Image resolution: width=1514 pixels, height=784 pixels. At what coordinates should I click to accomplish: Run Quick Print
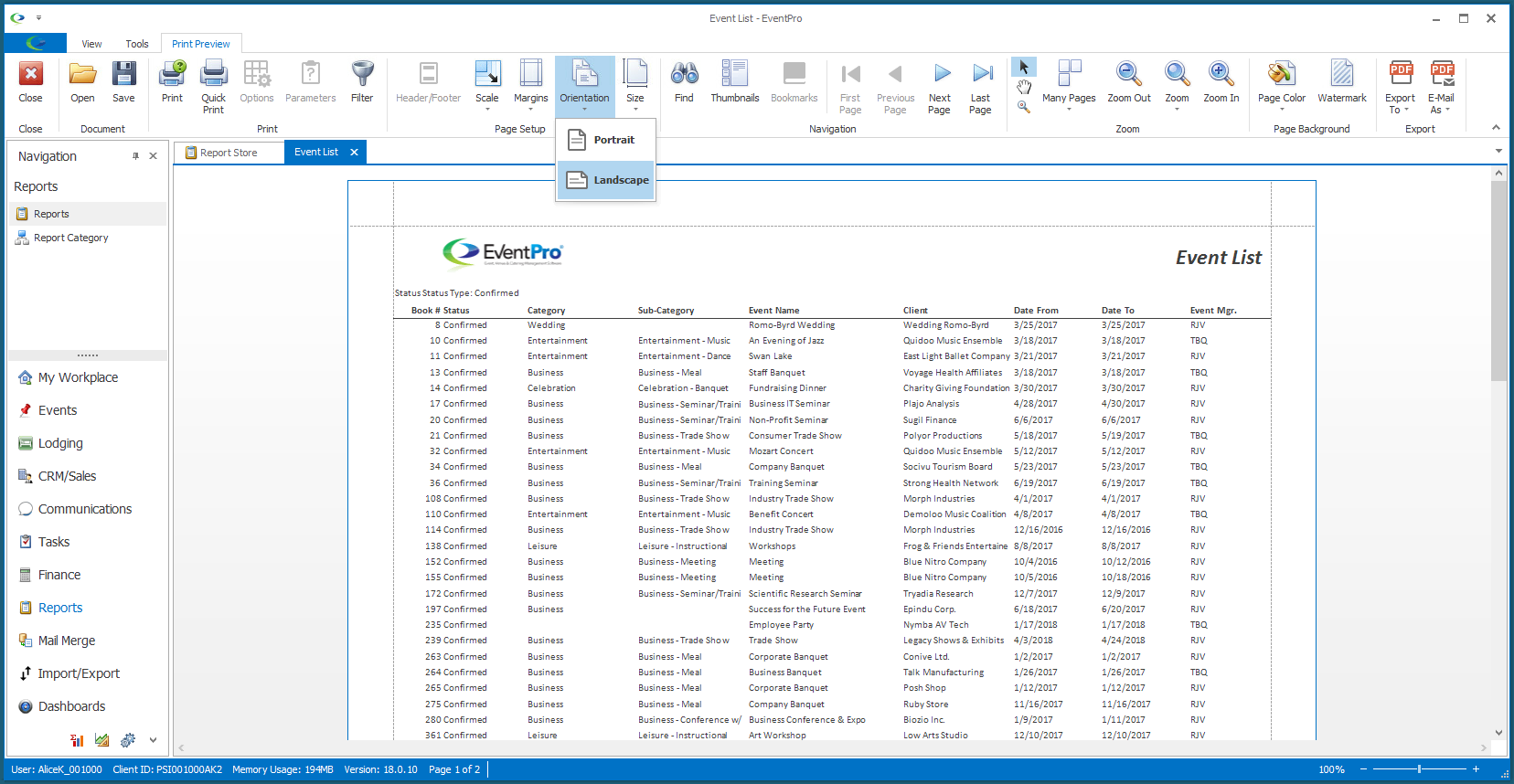tap(213, 87)
